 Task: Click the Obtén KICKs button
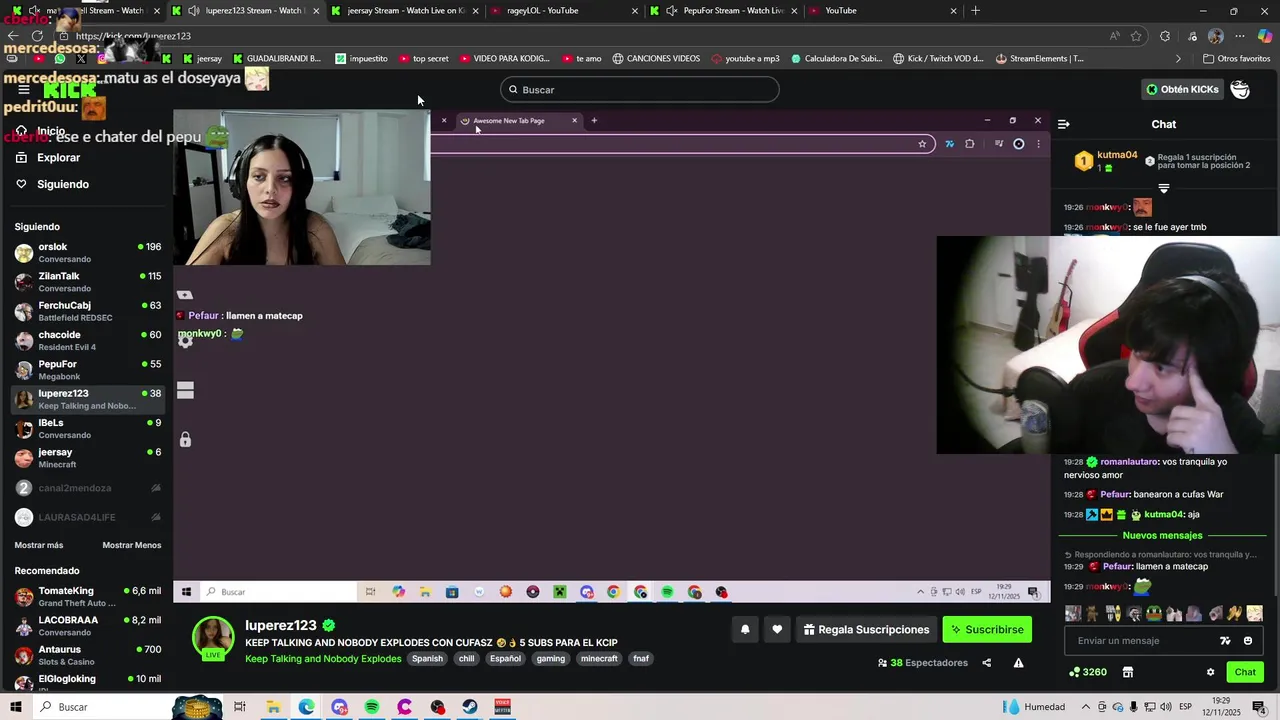click(x=1182, y=89)
